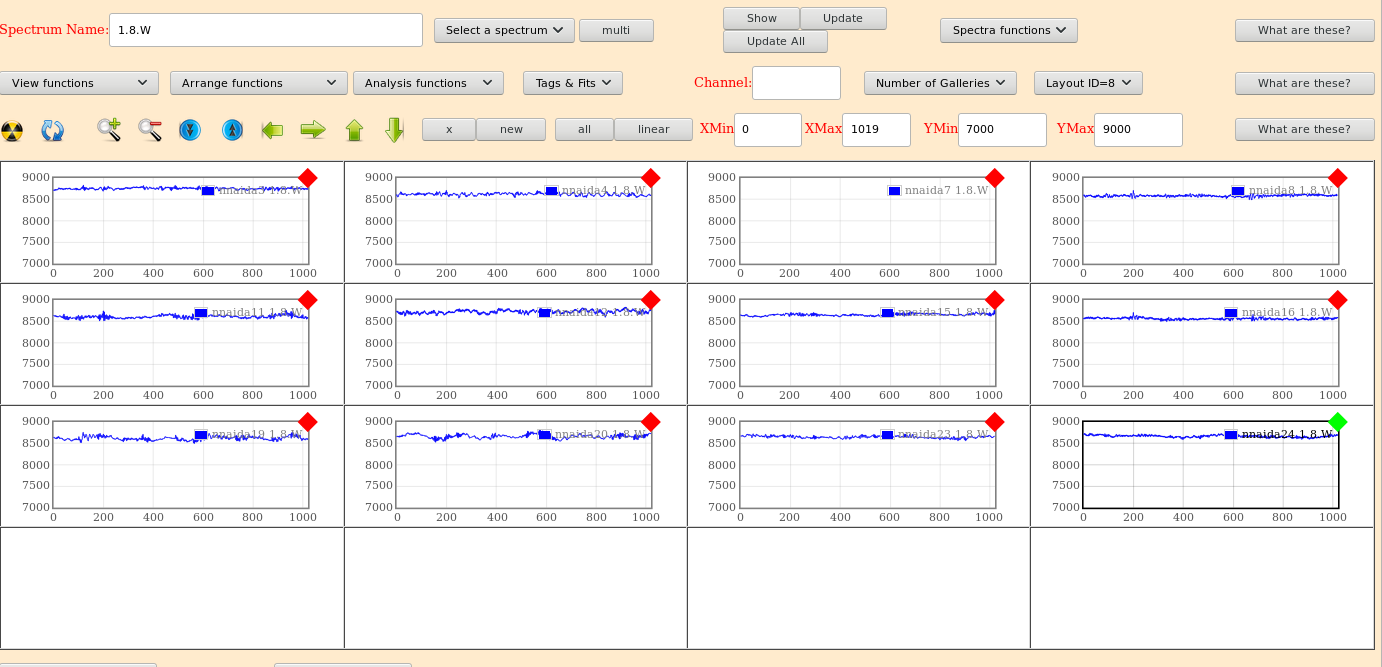Open the Select a spectrum dropdown

[x=504, y=30]
